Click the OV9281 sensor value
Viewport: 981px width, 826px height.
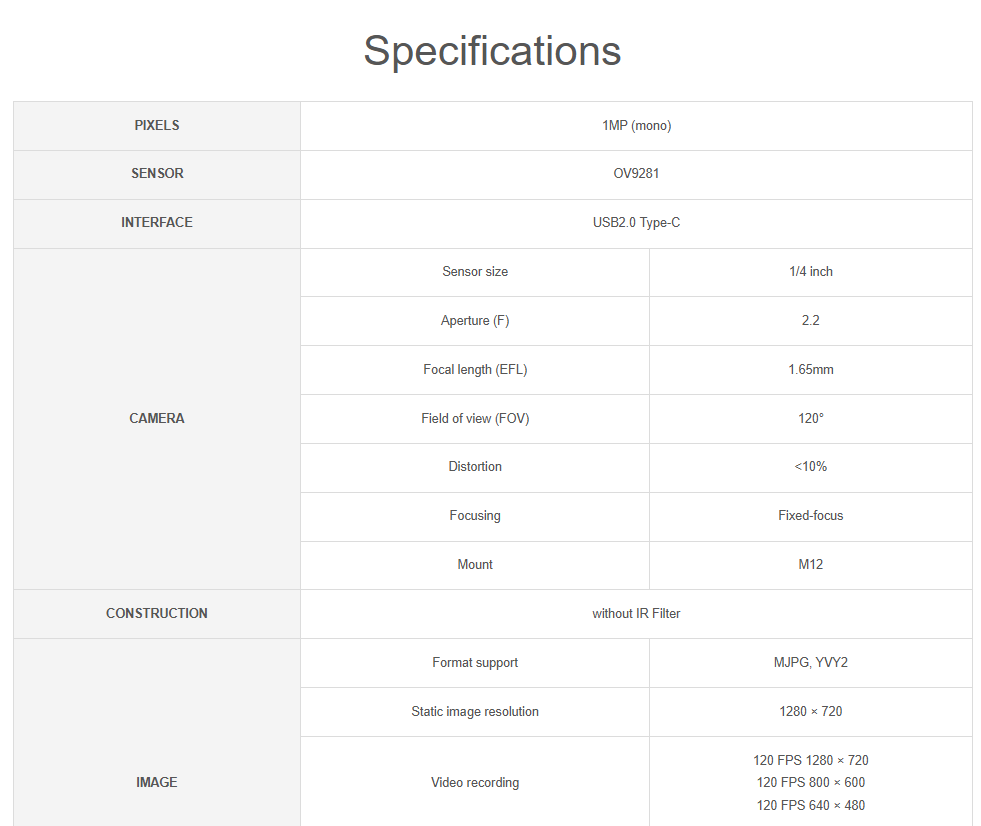pos(636,173)
